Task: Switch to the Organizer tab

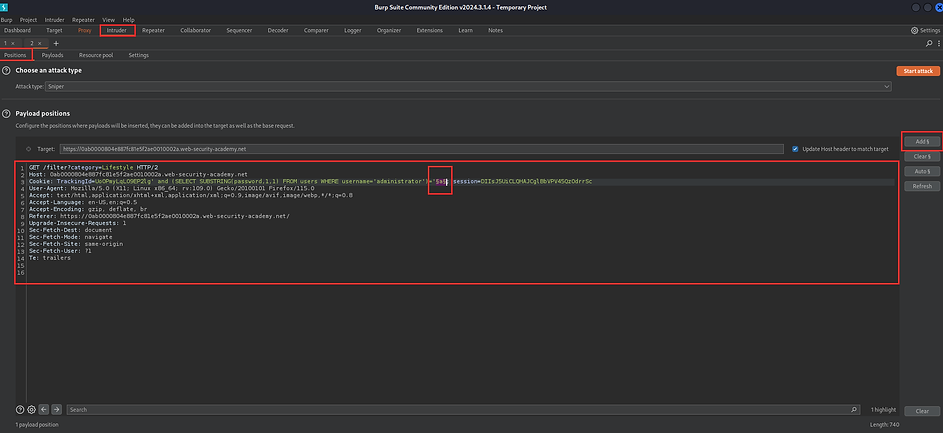Action: tap(389, 30)
